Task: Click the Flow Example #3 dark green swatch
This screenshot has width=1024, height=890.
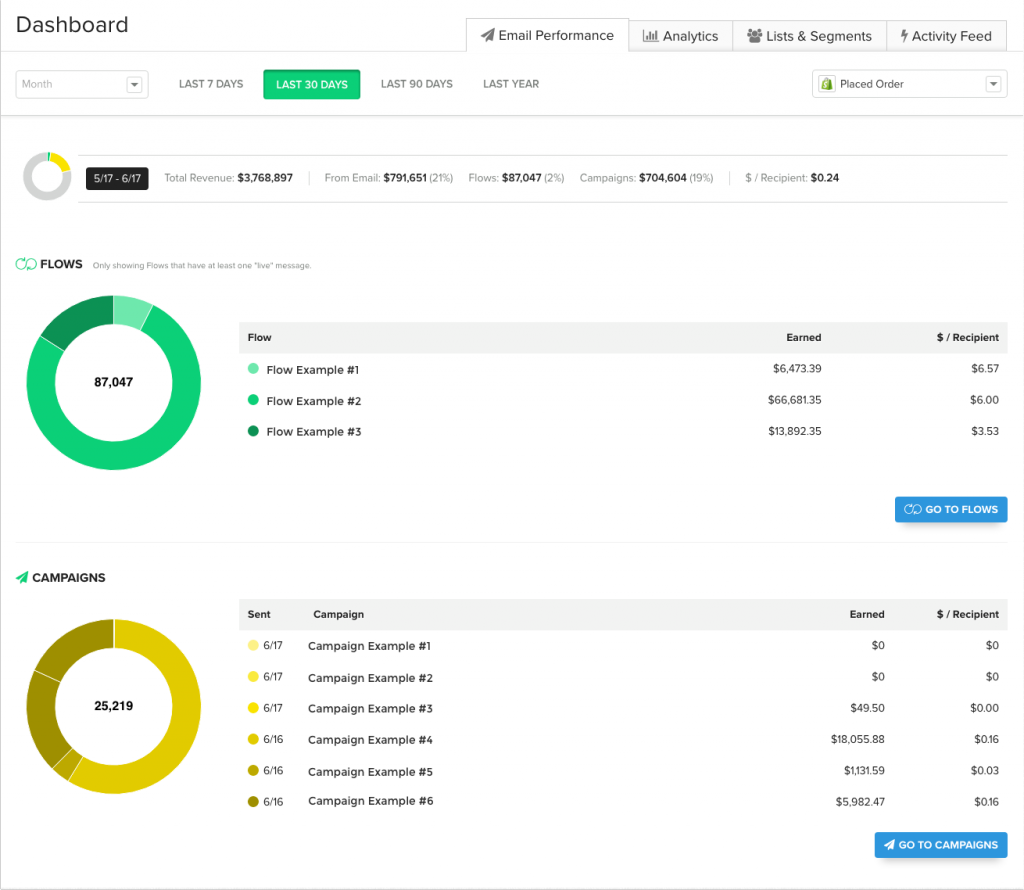Action: 253,431
